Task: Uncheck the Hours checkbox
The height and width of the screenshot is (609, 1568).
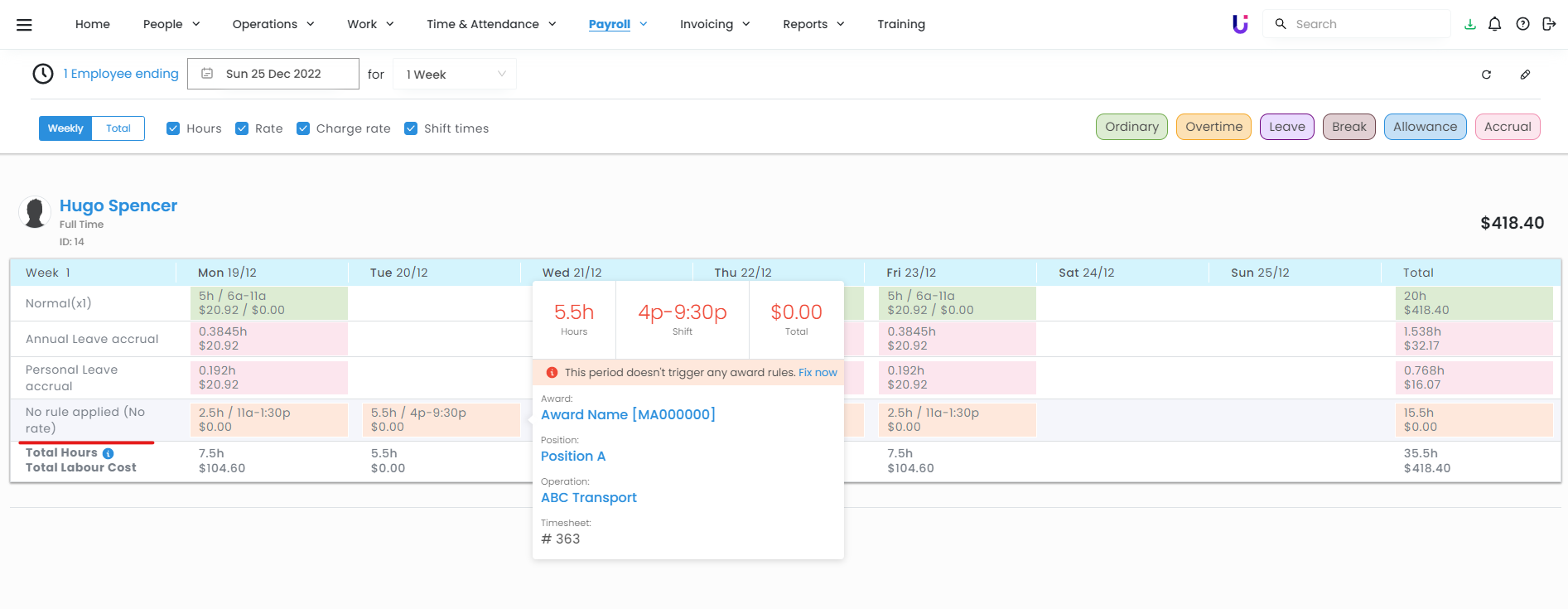Action: (173, 128)
